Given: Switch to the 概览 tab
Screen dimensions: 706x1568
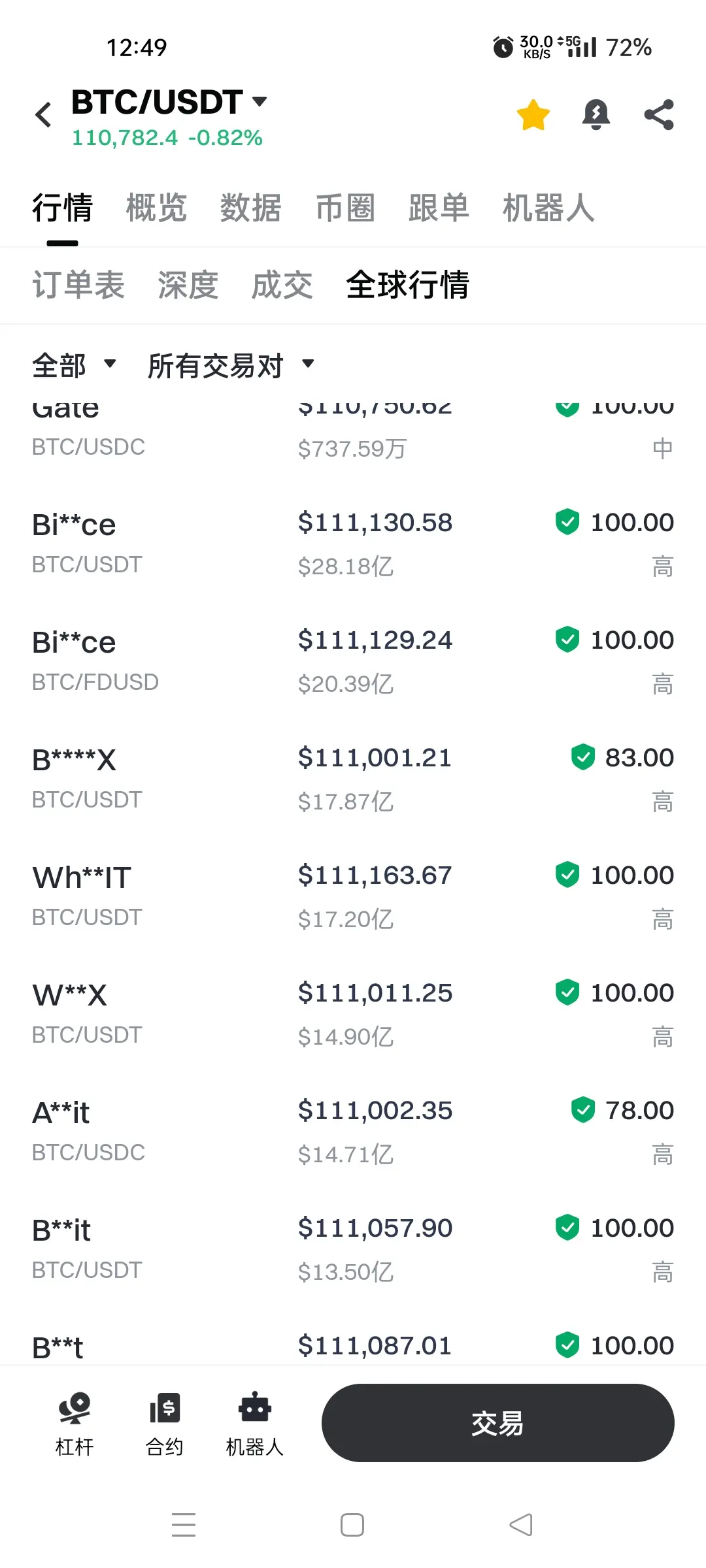Looking at the screenshot, I should (156, 208).
